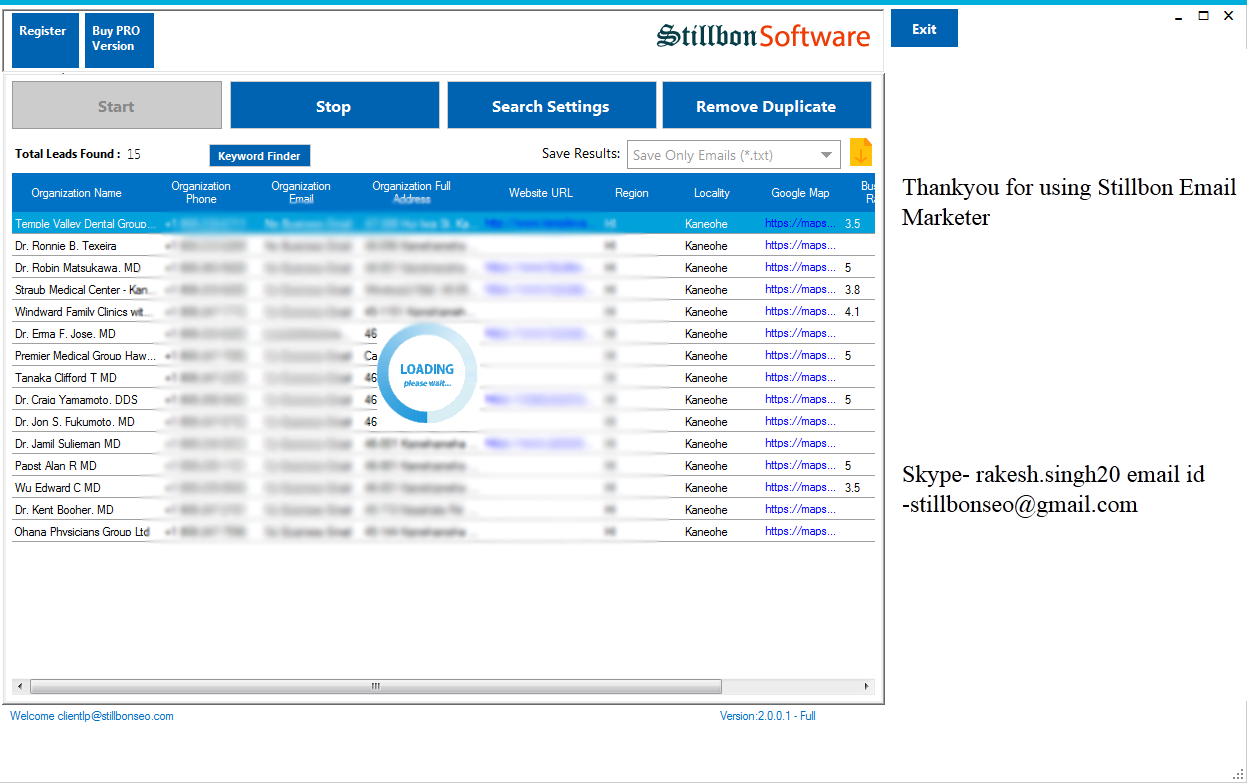Select Dr. Robin Matsukawa, MD entry

443,268
